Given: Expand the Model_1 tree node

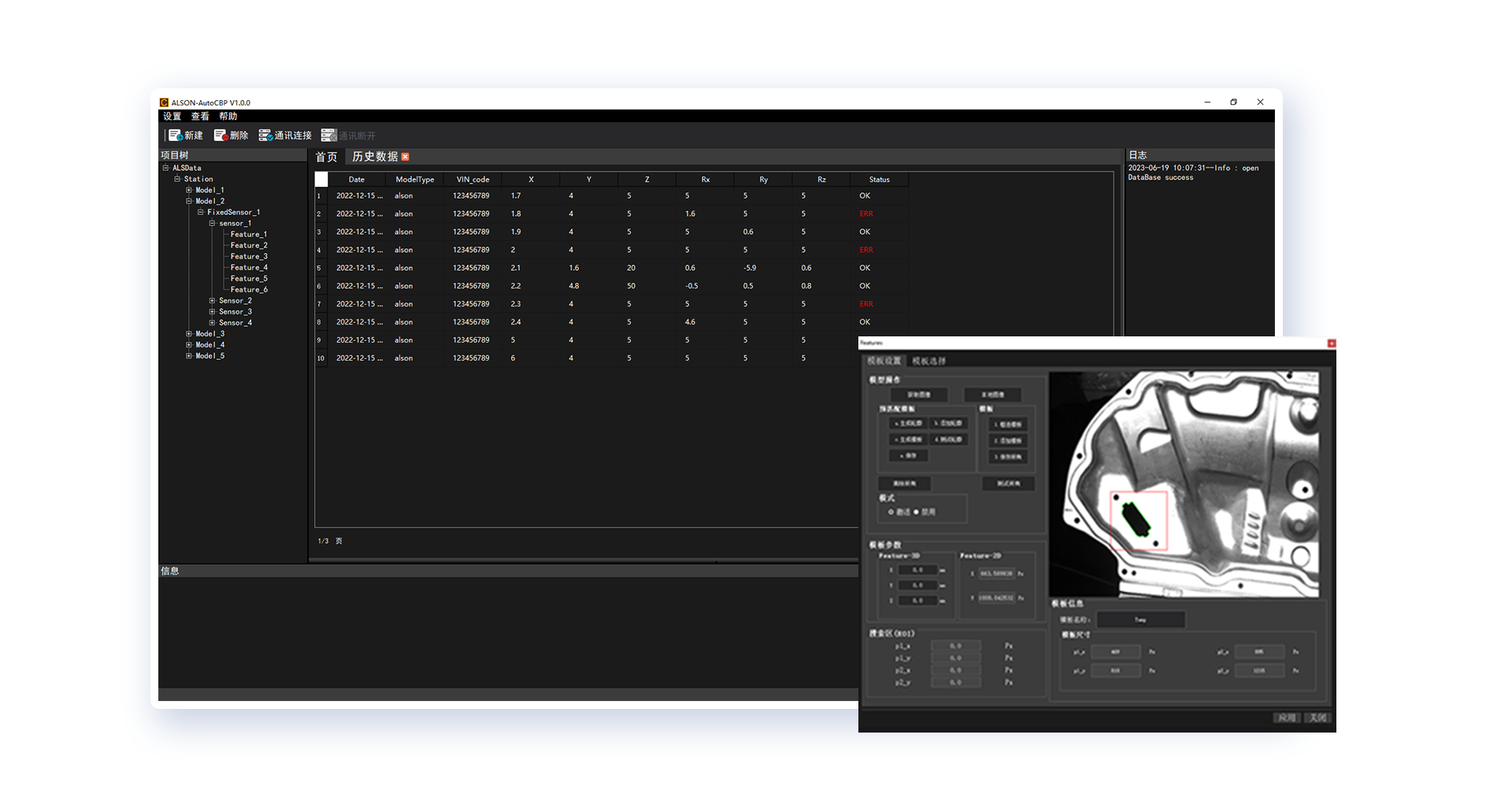Looking at the screenshot, I should pos(189,190).
